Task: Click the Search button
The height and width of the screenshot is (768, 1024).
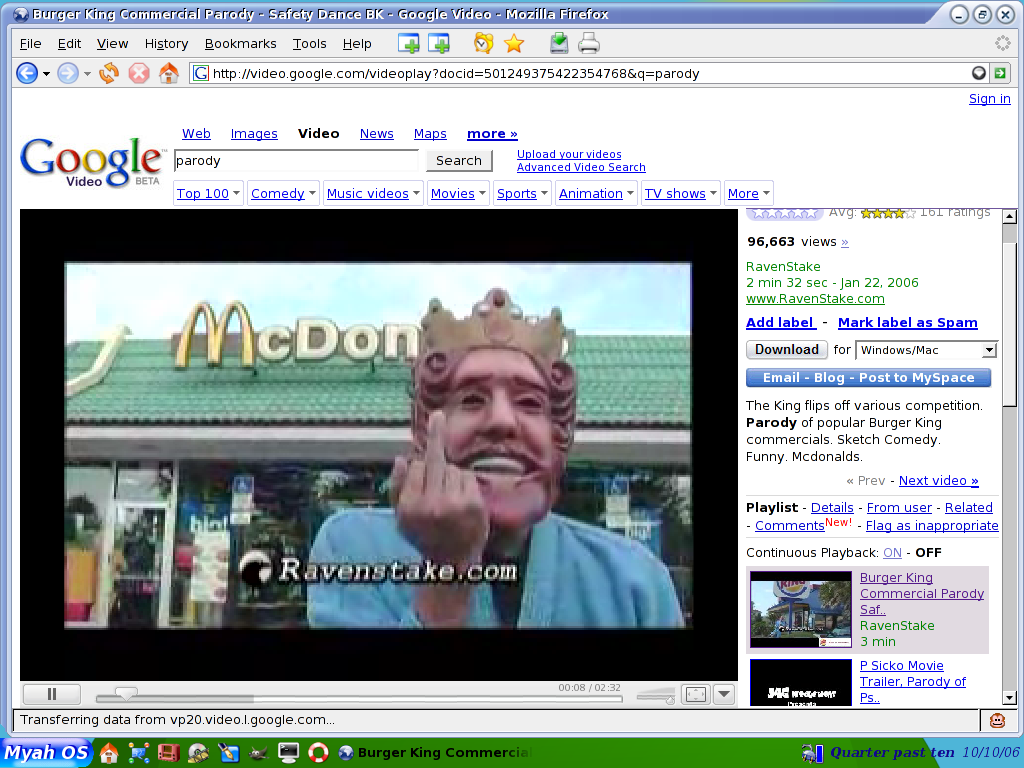Action: coord(459,161)
